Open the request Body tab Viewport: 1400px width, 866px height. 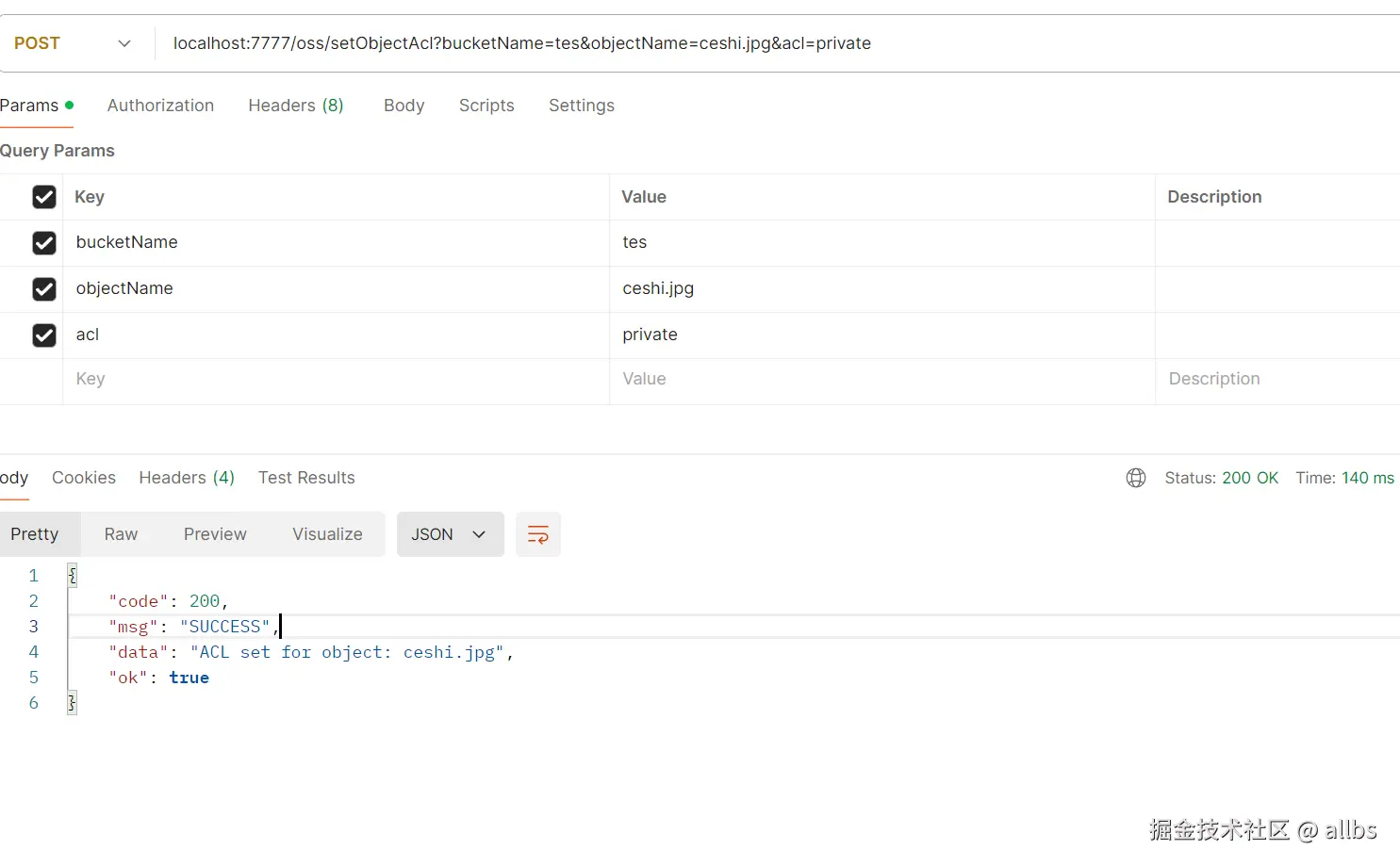pyautogui.click(x=404, y=106)
